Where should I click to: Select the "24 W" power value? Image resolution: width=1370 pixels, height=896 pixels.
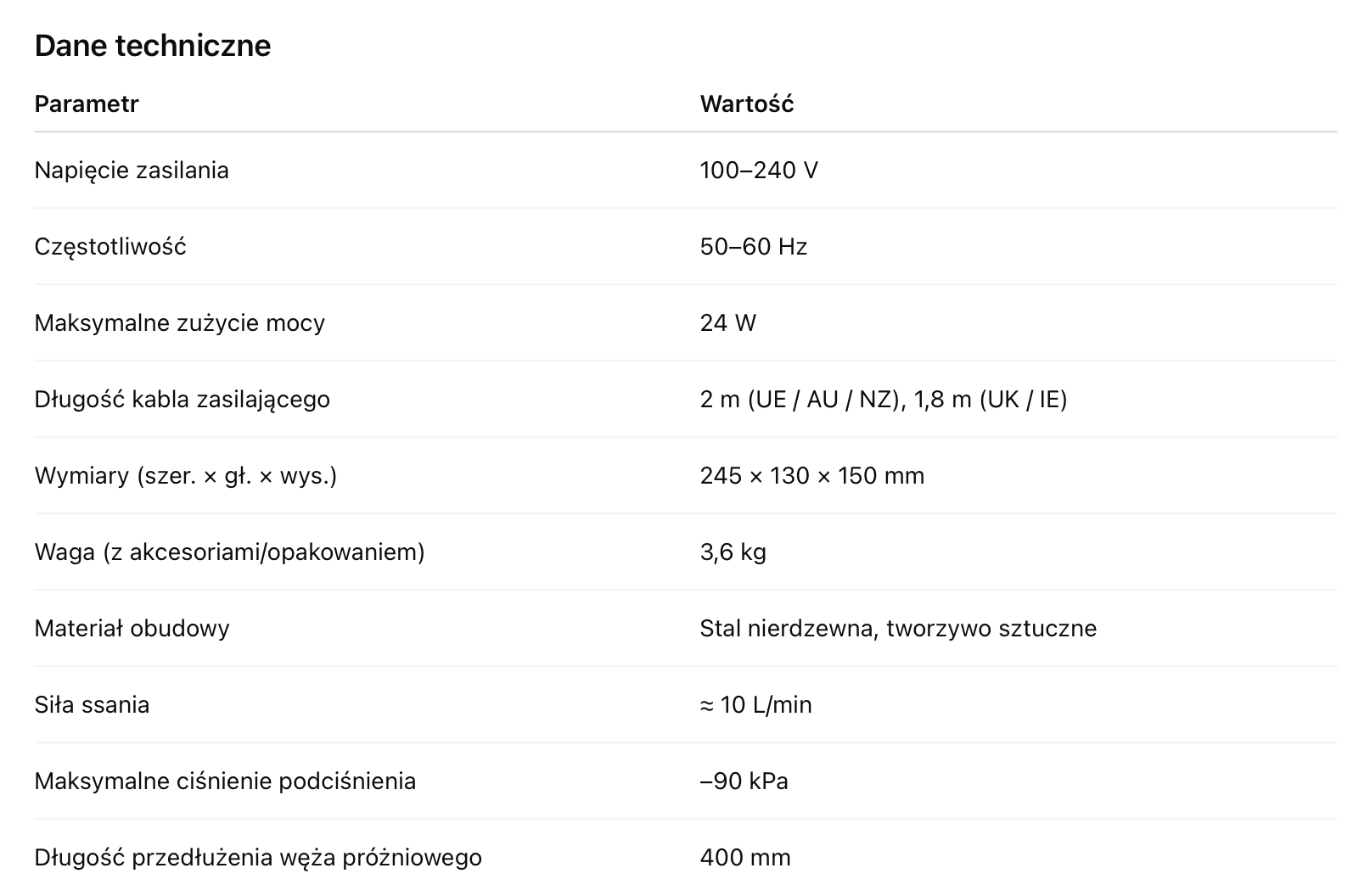728,323
